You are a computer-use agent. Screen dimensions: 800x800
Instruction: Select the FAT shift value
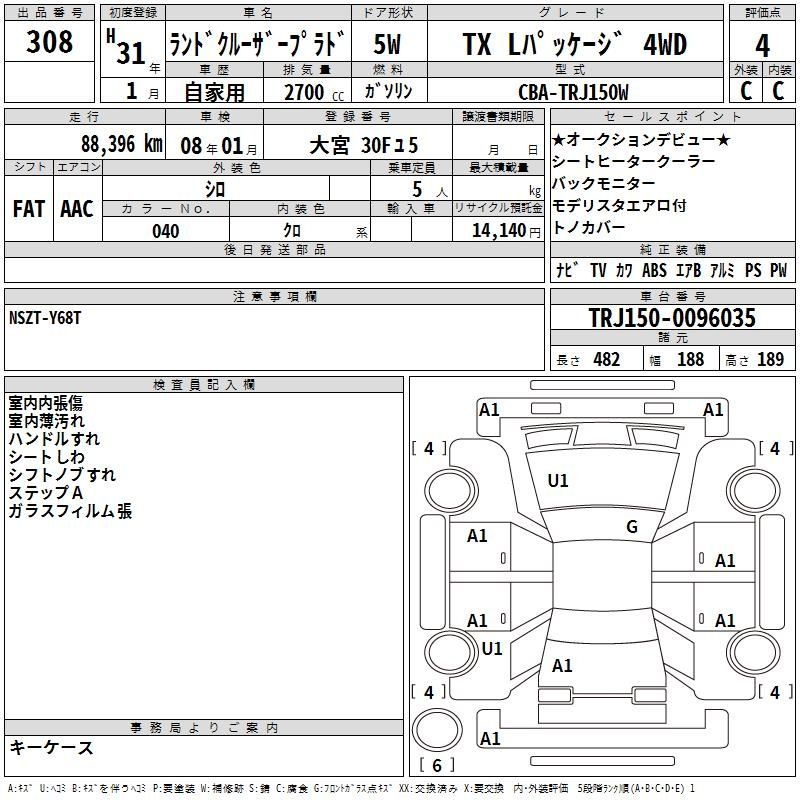tap(29, 209)
